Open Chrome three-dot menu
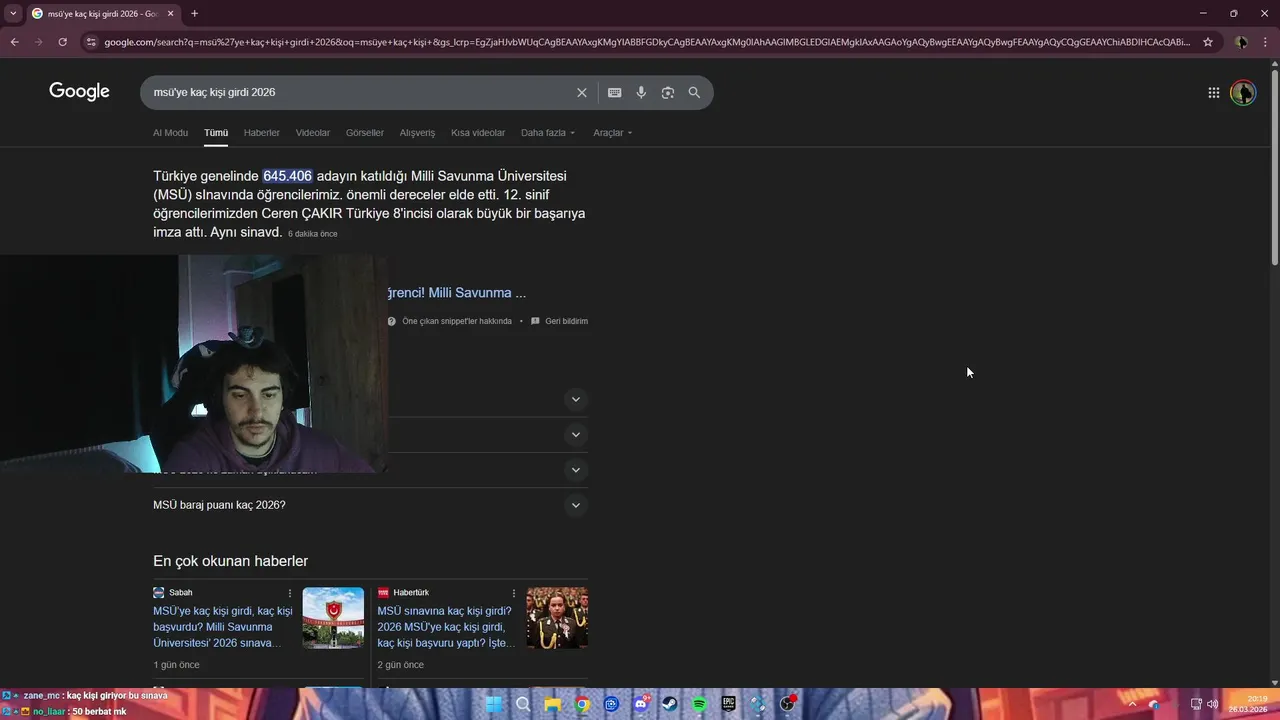Screen dimensions: 1280x720 click(x=1265, y=42)
